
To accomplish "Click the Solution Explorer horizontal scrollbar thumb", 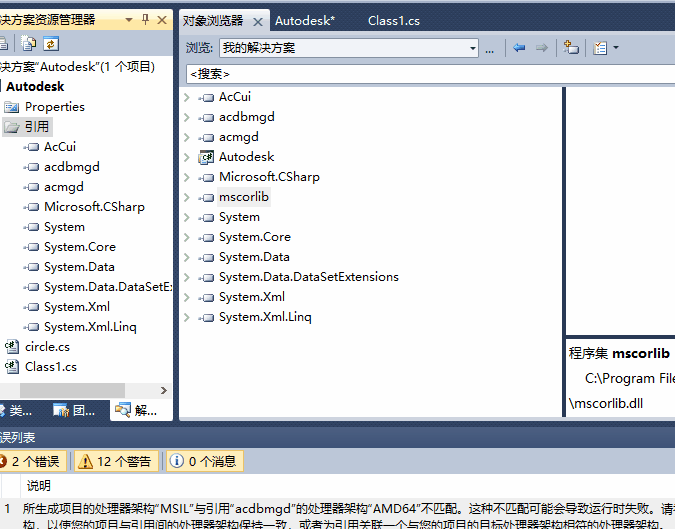I will click(x=72, y=390).
